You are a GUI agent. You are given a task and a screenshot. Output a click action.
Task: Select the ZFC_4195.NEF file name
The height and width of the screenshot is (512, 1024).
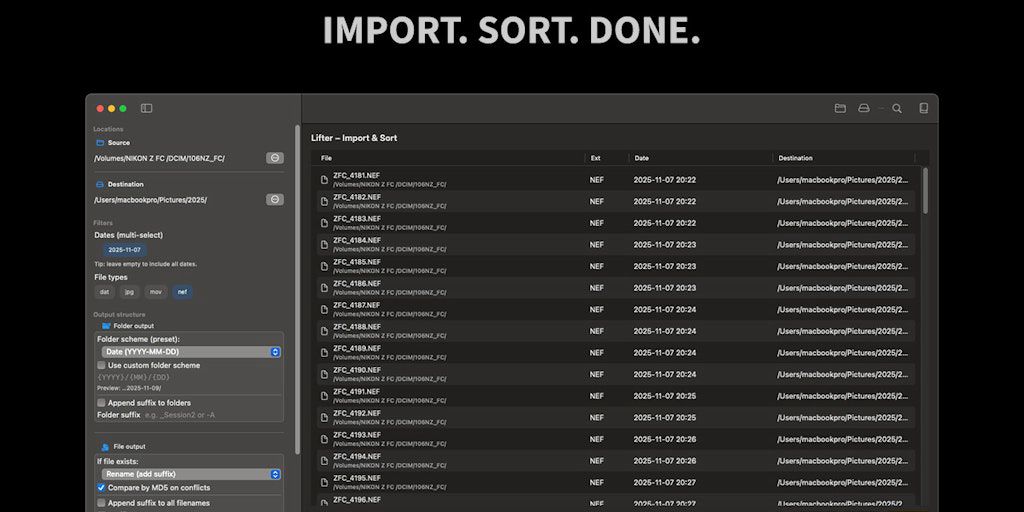(x=357, y=478)
